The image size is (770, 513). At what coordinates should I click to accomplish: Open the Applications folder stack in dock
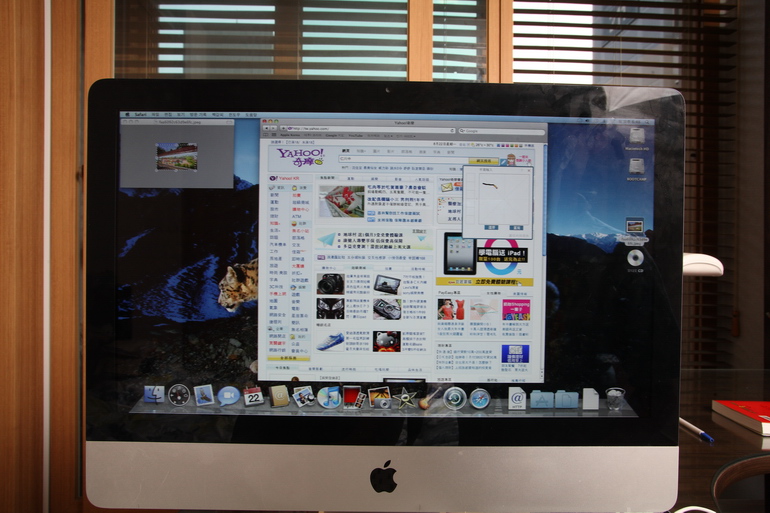542,400
